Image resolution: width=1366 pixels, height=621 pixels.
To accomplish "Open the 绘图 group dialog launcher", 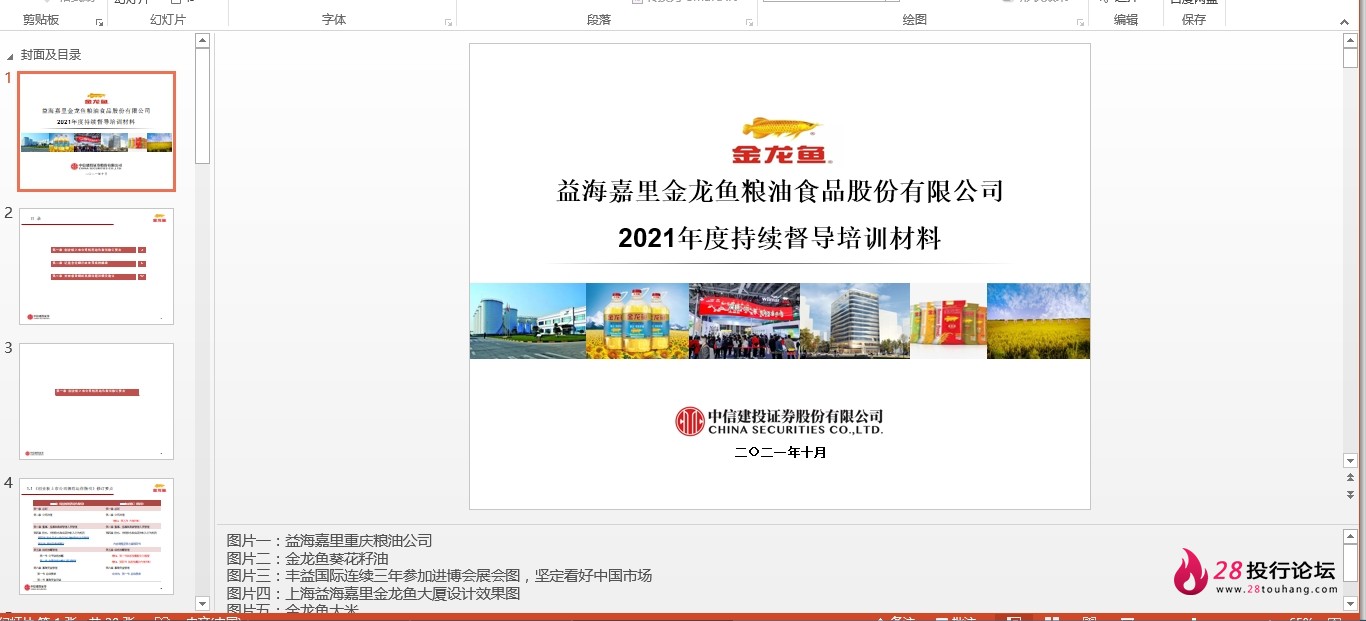I will pyautogui.click(x=1078, y=22).
